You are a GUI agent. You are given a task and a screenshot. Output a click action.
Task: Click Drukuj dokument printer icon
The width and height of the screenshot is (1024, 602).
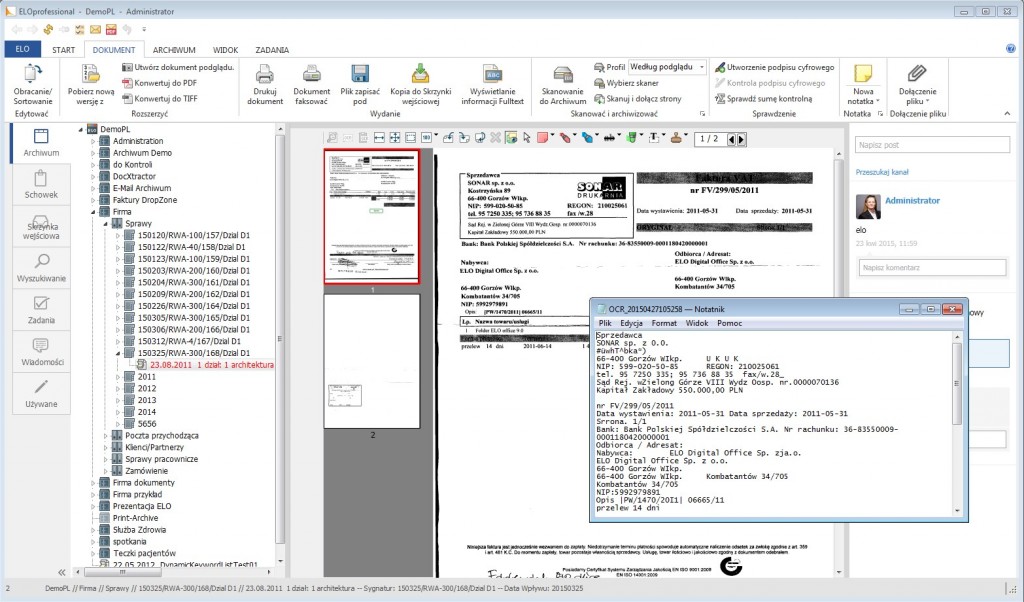[264, 74]
